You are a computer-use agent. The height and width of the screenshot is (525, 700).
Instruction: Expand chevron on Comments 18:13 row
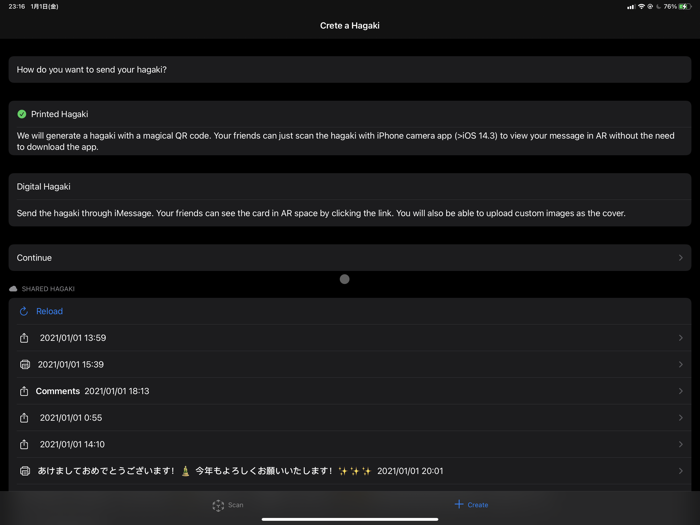point(680,391)
